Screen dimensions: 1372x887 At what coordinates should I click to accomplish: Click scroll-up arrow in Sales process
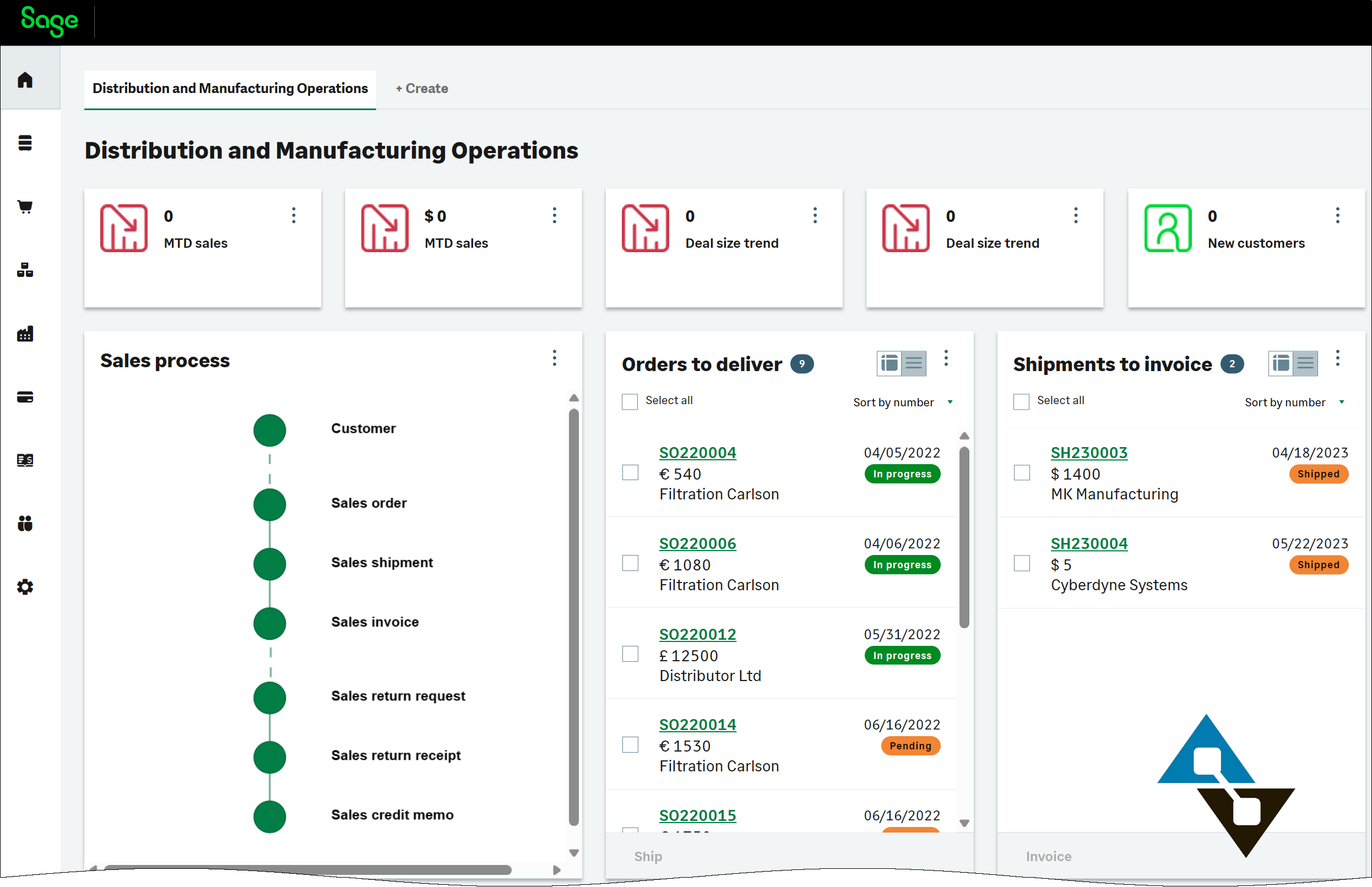pyautogui.click(x=573, y=398)
